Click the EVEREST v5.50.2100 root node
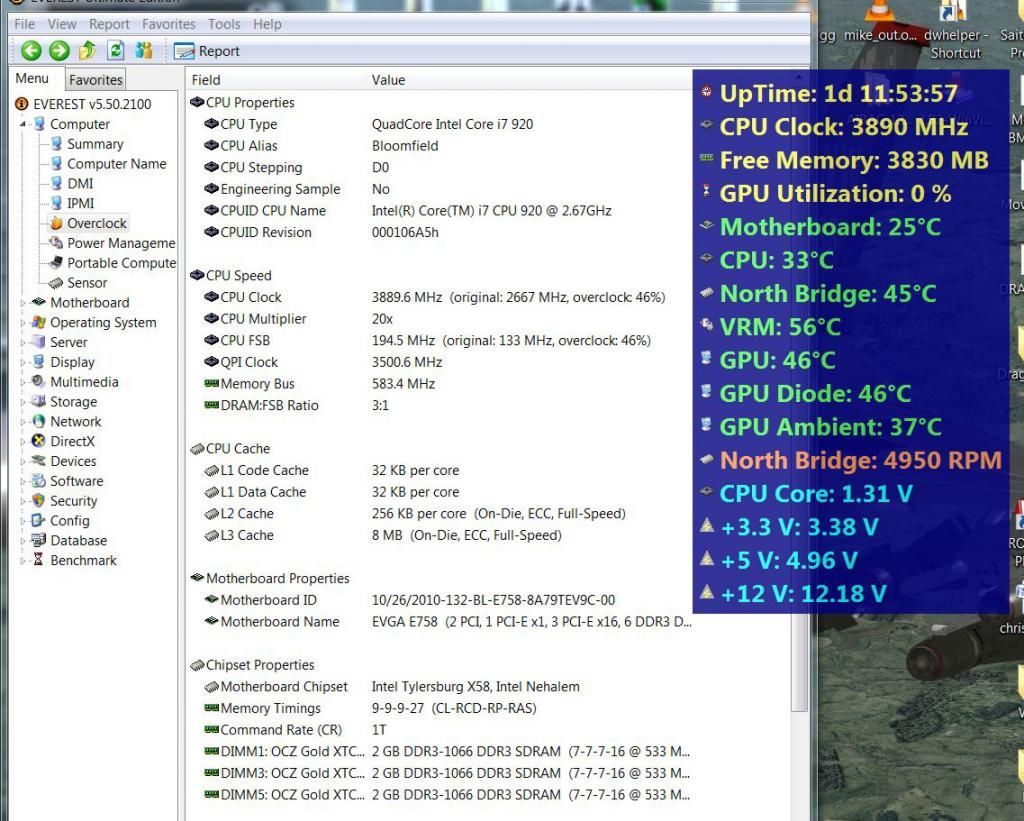This screenshot has width=1024, height=821. point(85,104)
